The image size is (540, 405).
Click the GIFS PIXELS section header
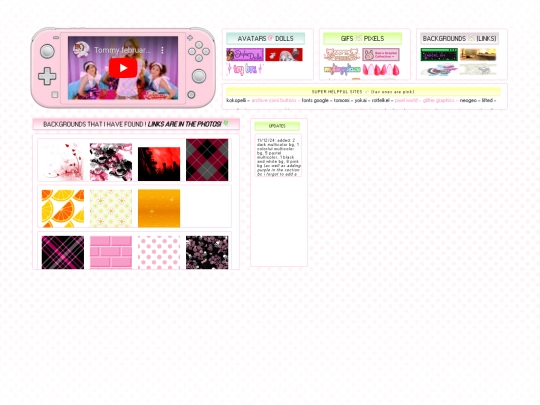[x=362, y=38]
